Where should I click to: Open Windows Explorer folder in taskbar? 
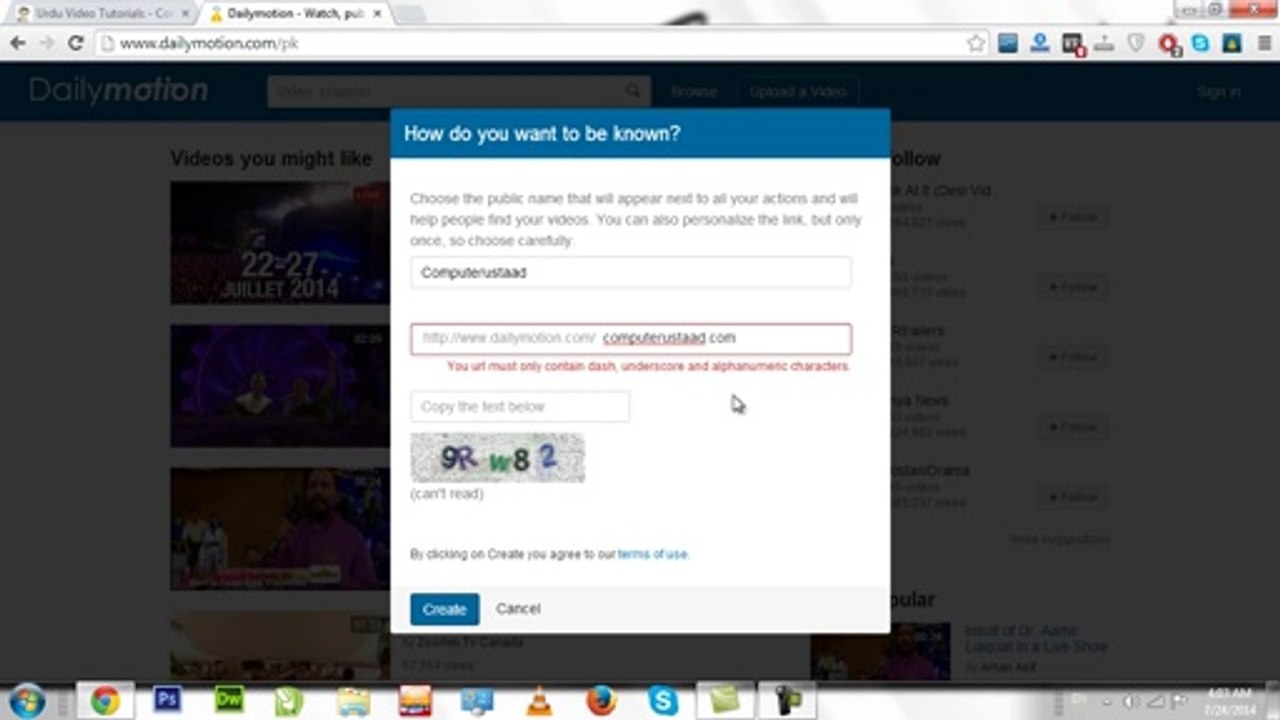pyautogui.click(x=353, y=700)
